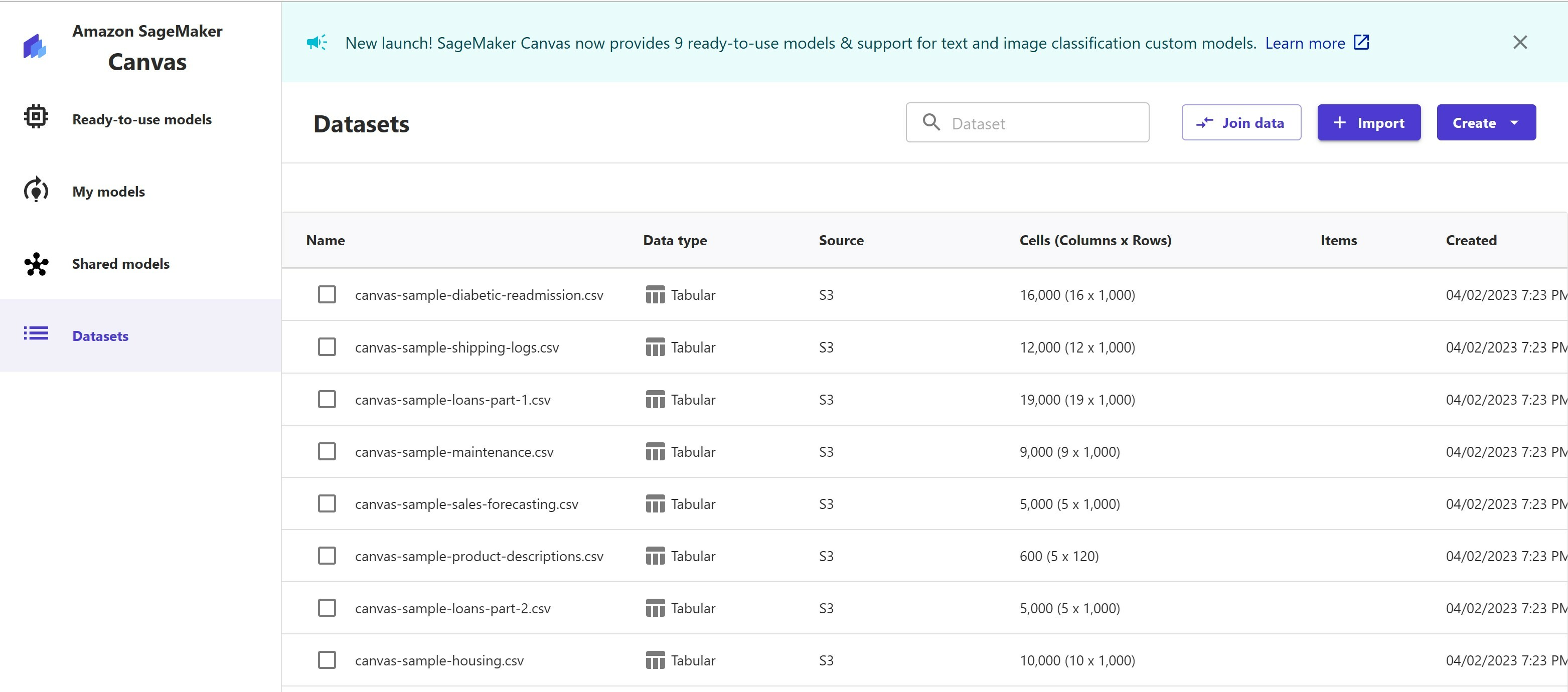The image size is (1568, 692).
Task: Dismiss the New launch banner
Action: [x=1520, y=43]
